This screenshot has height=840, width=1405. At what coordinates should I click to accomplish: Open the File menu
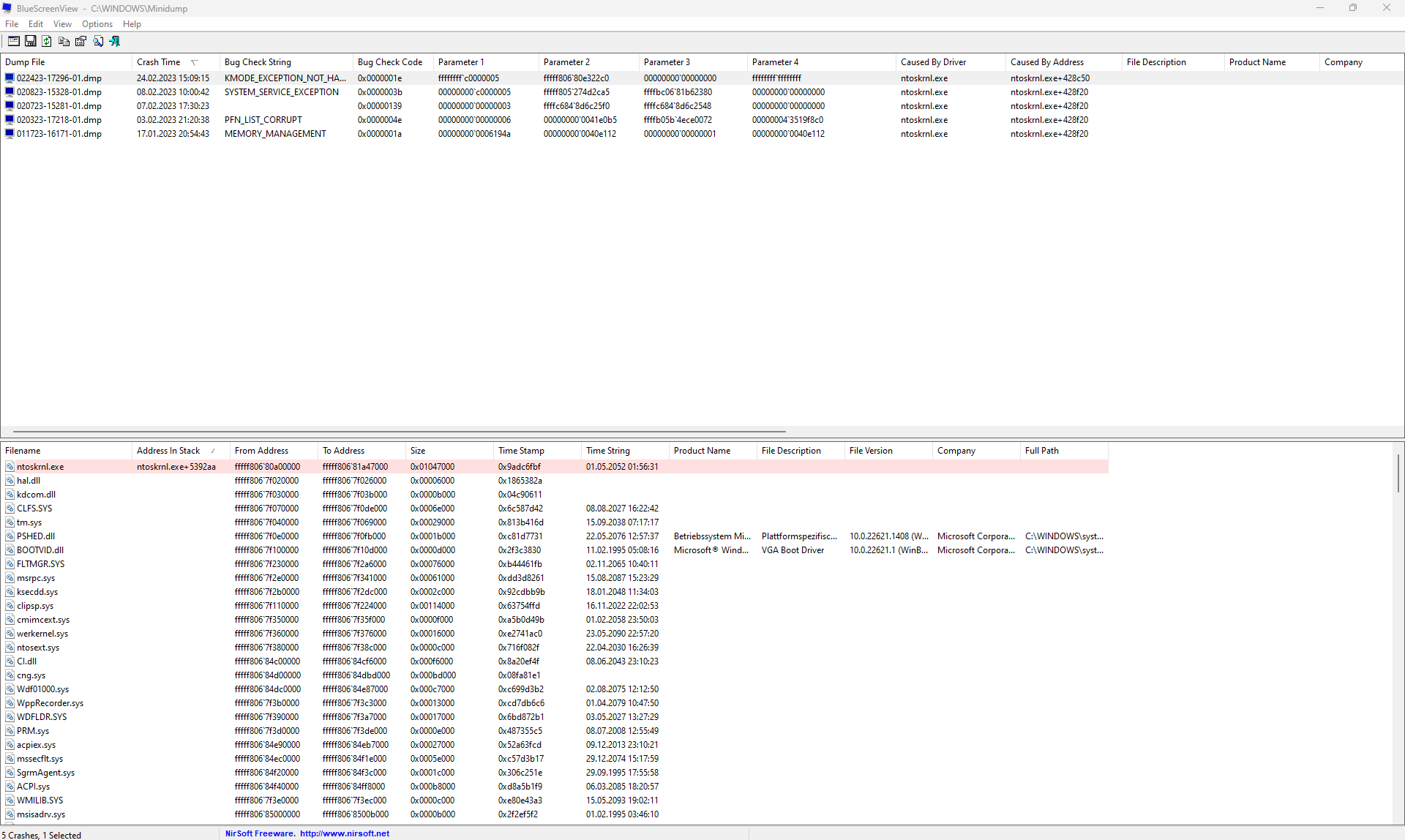(x=12, y=24)
